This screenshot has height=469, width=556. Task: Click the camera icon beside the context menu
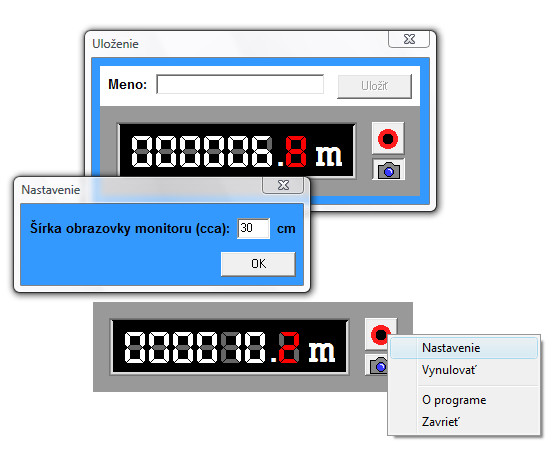377,365
